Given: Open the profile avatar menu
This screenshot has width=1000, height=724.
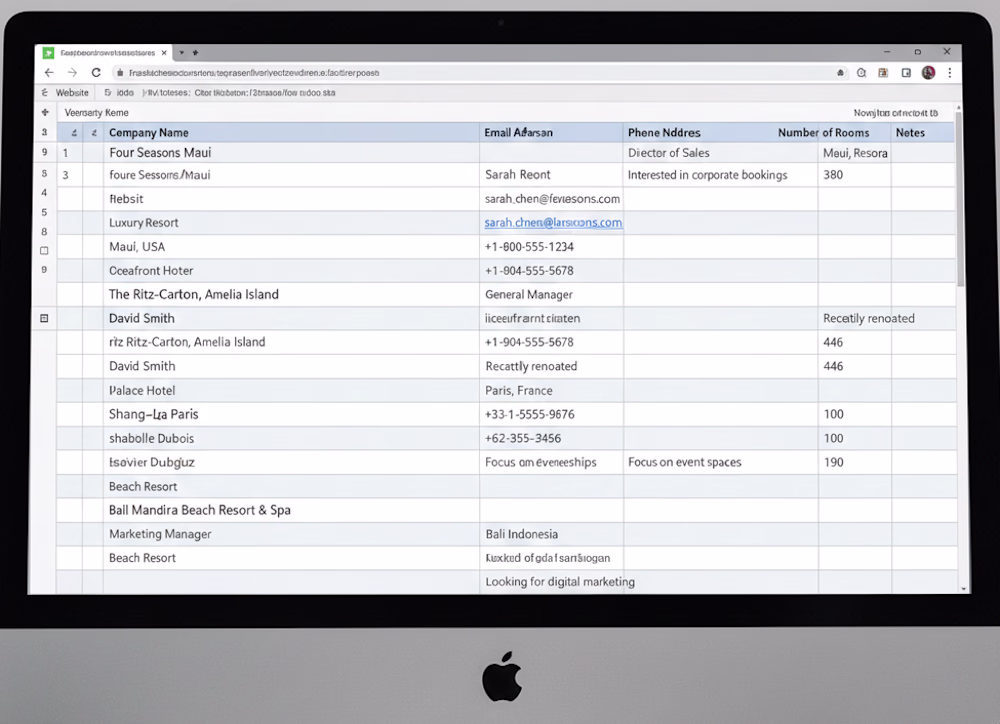Looking at the screenshot, I should [x=929, y=73].
